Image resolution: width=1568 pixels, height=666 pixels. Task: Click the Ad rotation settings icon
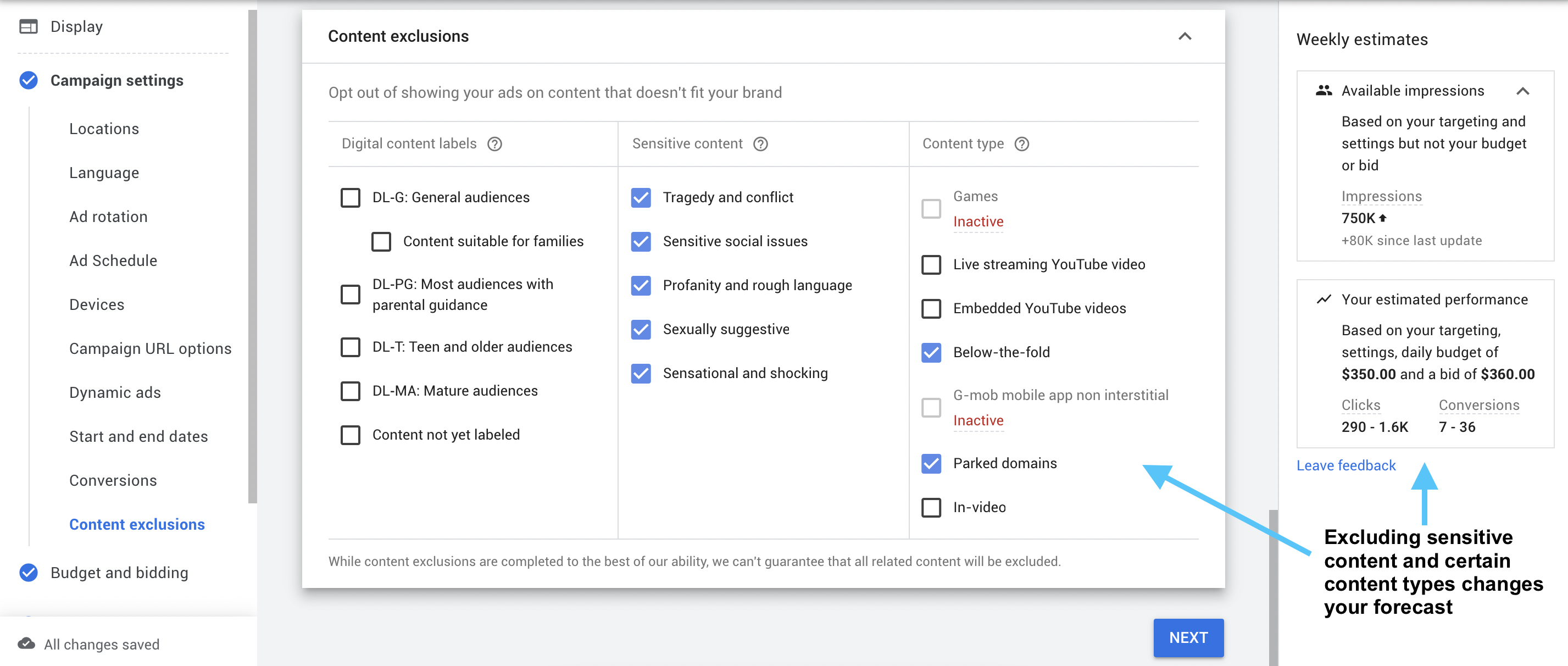coord(108,216)
